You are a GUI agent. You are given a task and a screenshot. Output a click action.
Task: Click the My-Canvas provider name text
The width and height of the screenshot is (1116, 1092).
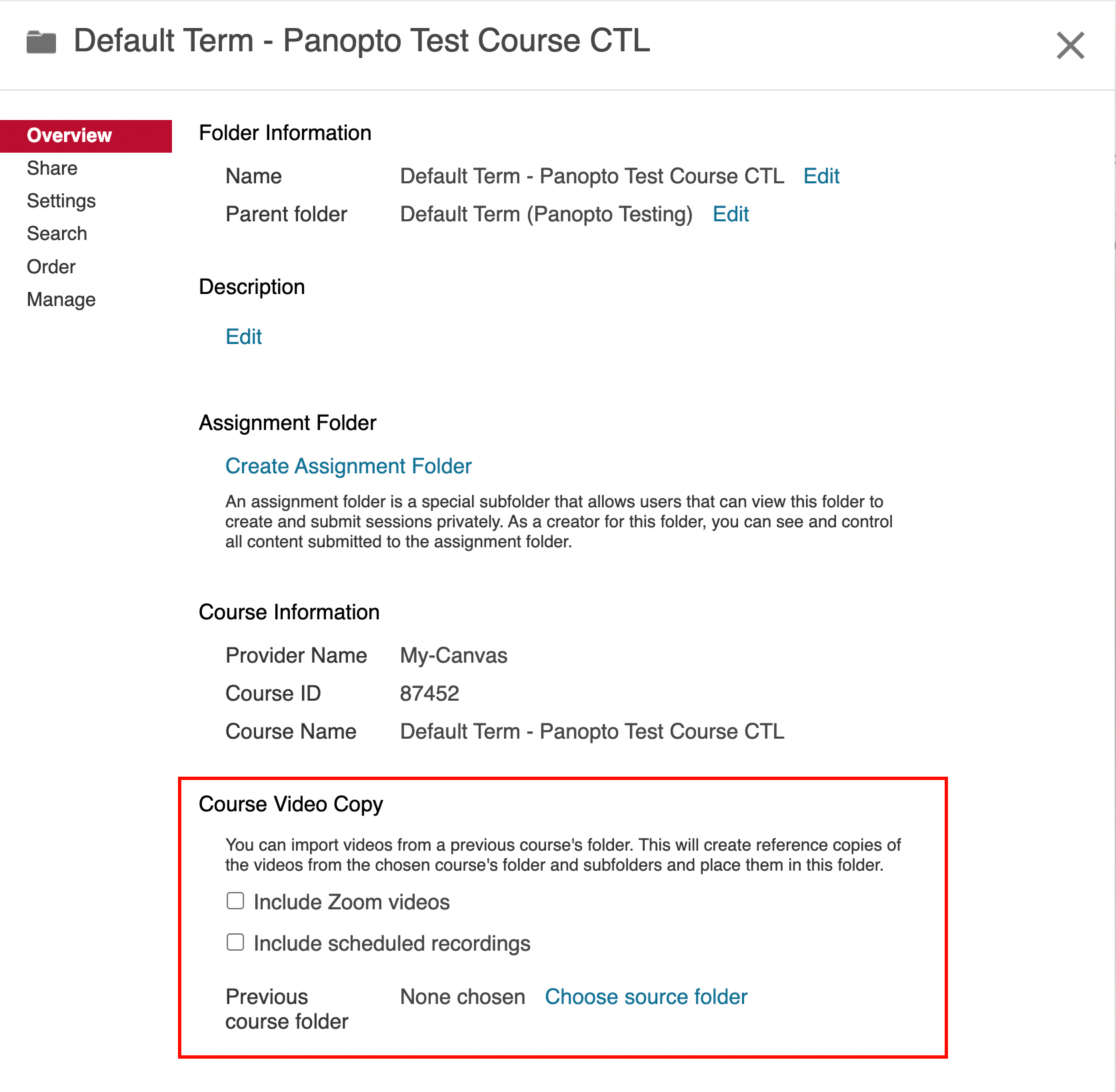(x=453, y=655)
